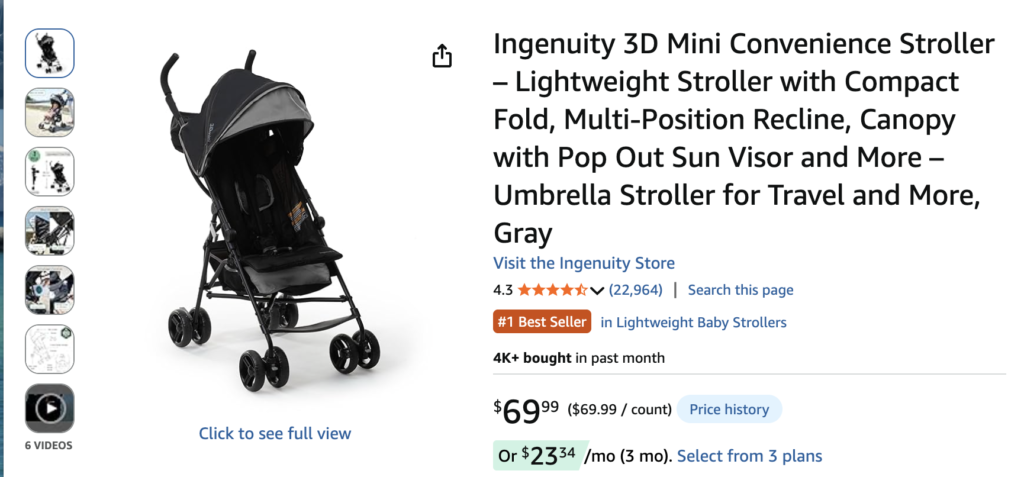Select the fifth thumbnail with feature closeups
This screenshot has height=477, width=1024.
click(x=50, y=290)
